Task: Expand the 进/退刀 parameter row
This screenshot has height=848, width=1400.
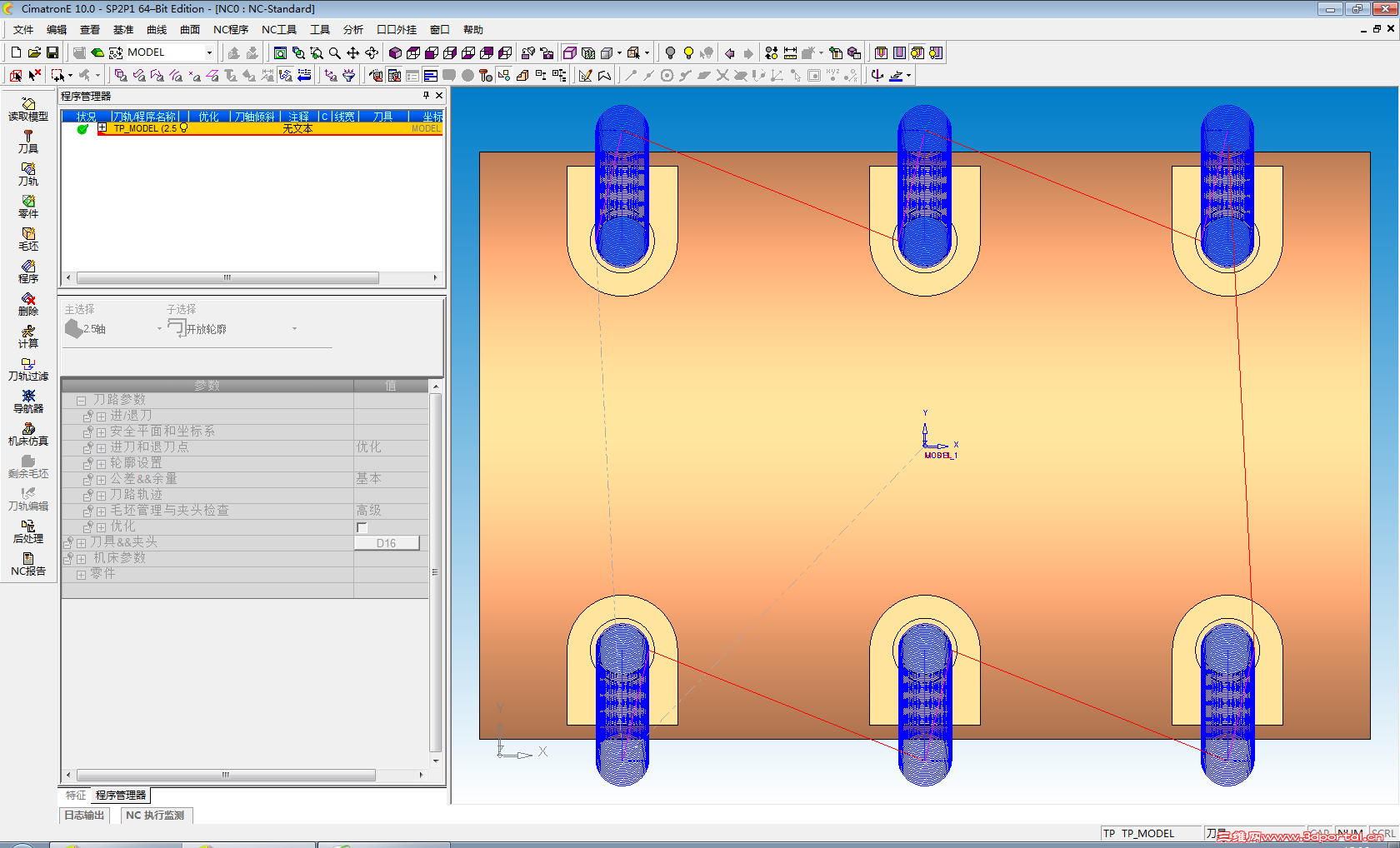Action: tap(101, 417)
